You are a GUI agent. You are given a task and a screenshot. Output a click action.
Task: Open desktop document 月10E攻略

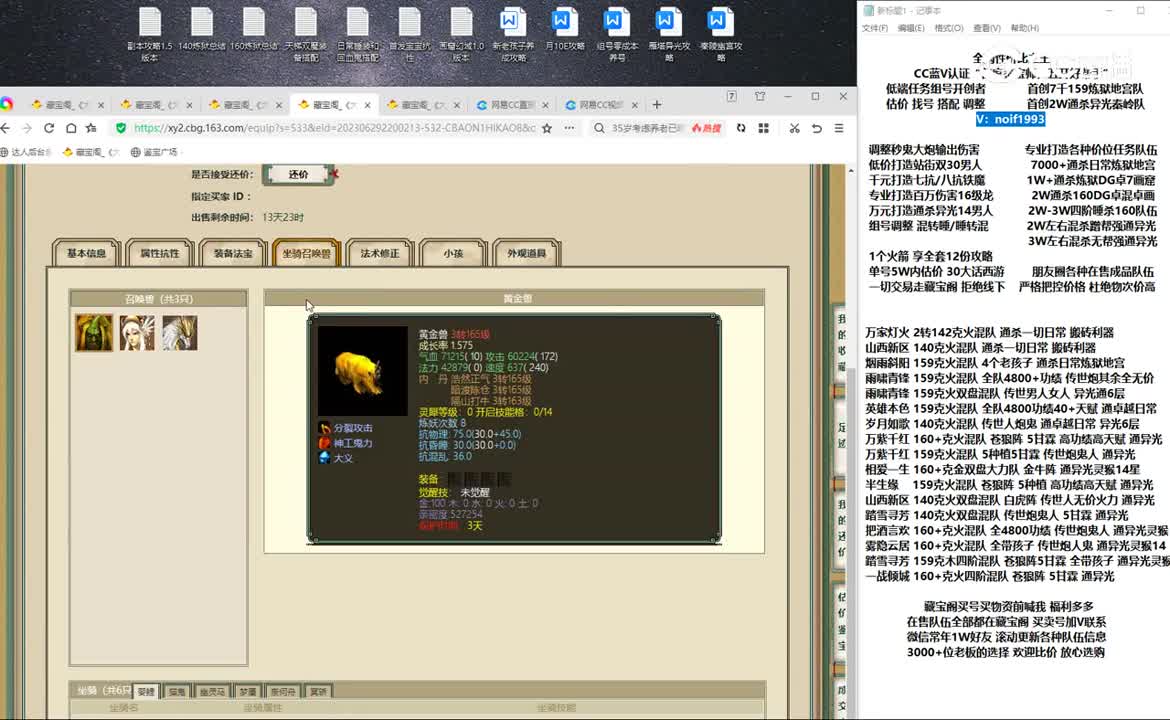click(x=565, y=30)
